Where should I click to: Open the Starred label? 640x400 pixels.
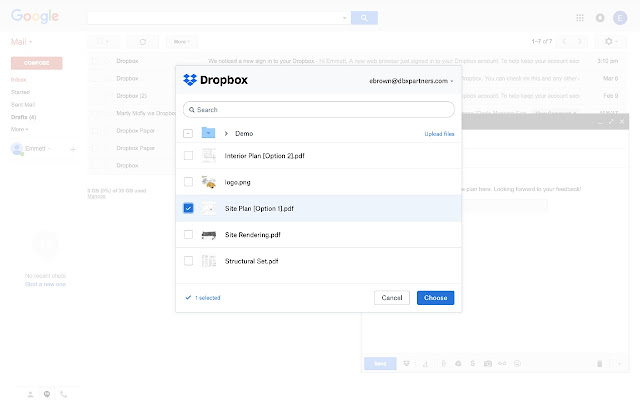click(20, 92)
